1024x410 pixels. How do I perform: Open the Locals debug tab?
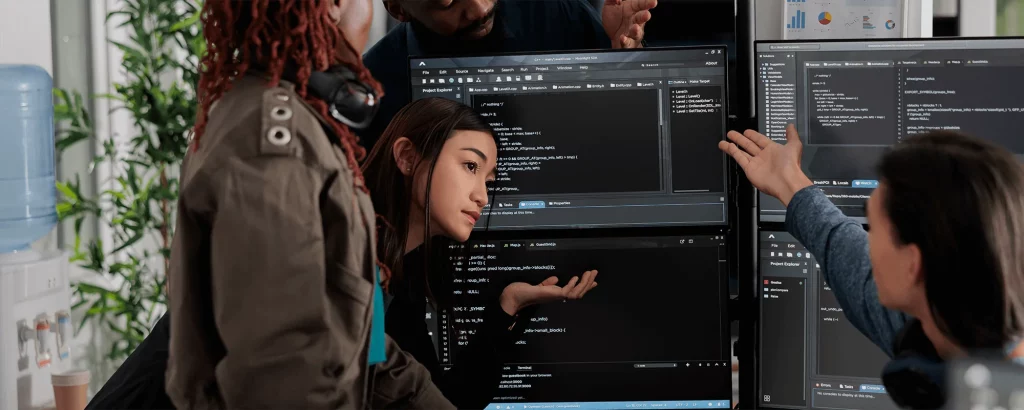point(840,183)
